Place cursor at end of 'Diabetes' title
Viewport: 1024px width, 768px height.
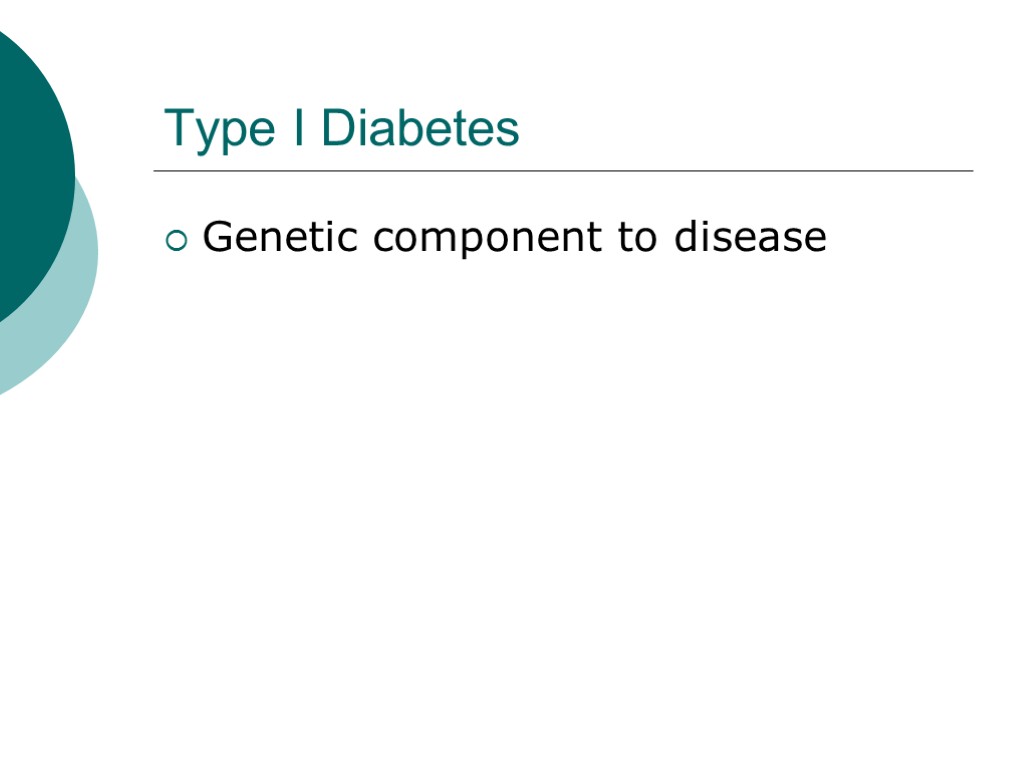pyautogui.click(x=521, y=129)
